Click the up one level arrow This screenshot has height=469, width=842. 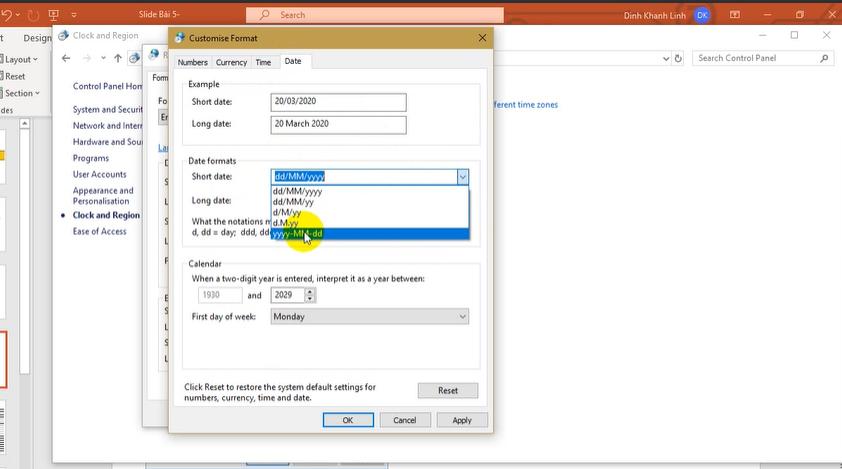click(x=117, y=58)
